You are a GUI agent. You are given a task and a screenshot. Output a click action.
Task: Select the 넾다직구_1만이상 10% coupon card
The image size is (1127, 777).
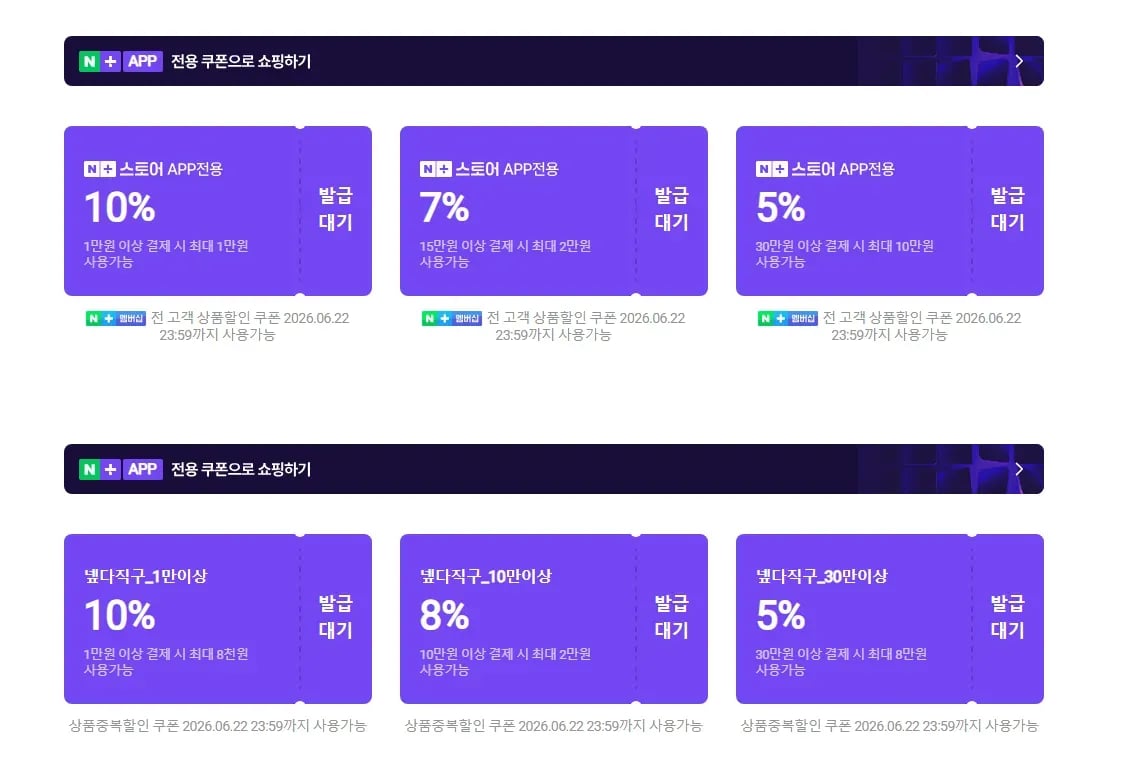click(218, 619)
